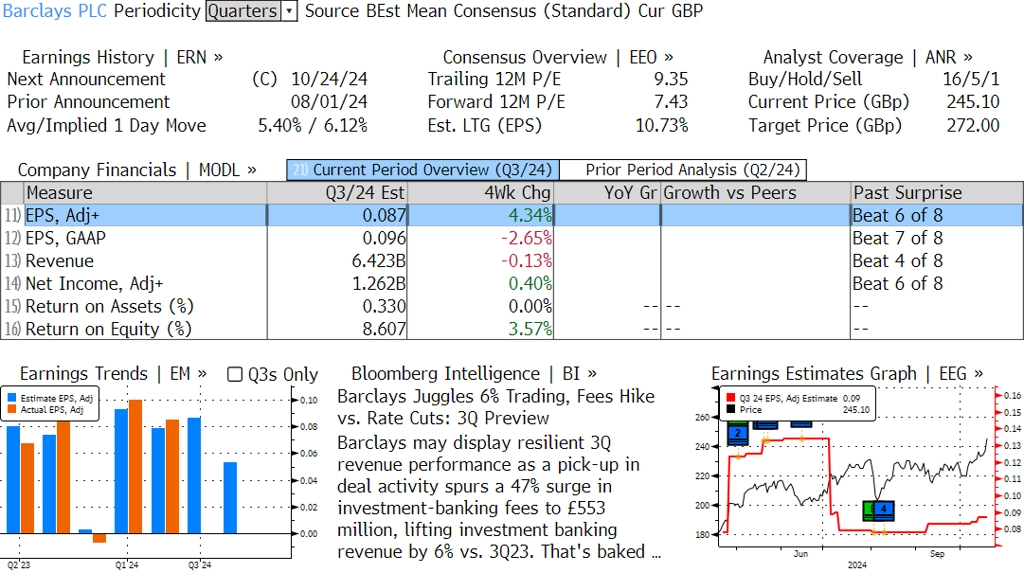Viewport: 1024px width, 573px height.
Task: Click the Prior Announcement date 08/01/24
Action: coord(329,102)
